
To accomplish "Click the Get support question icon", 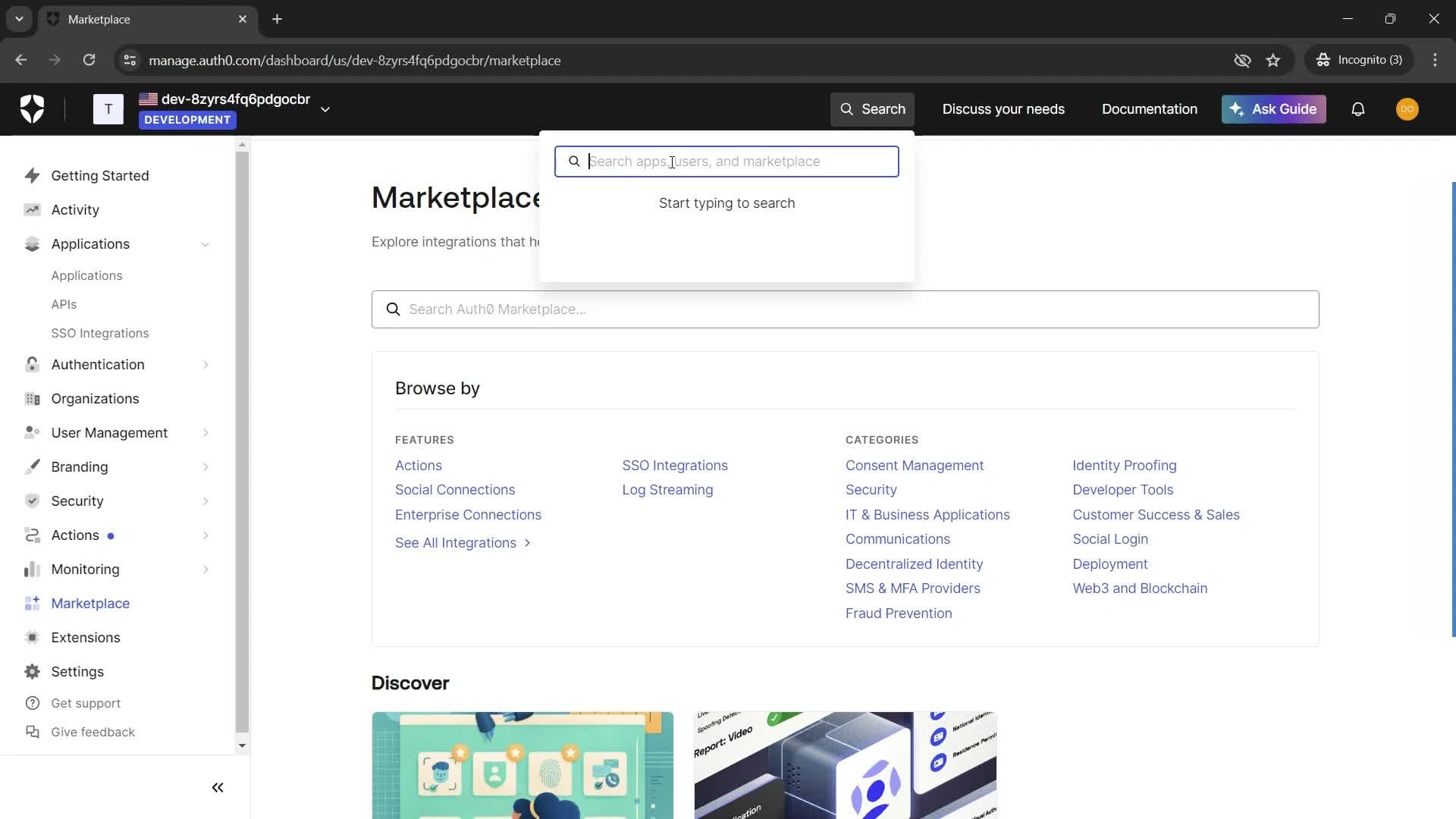I will (x=32, y=704).
